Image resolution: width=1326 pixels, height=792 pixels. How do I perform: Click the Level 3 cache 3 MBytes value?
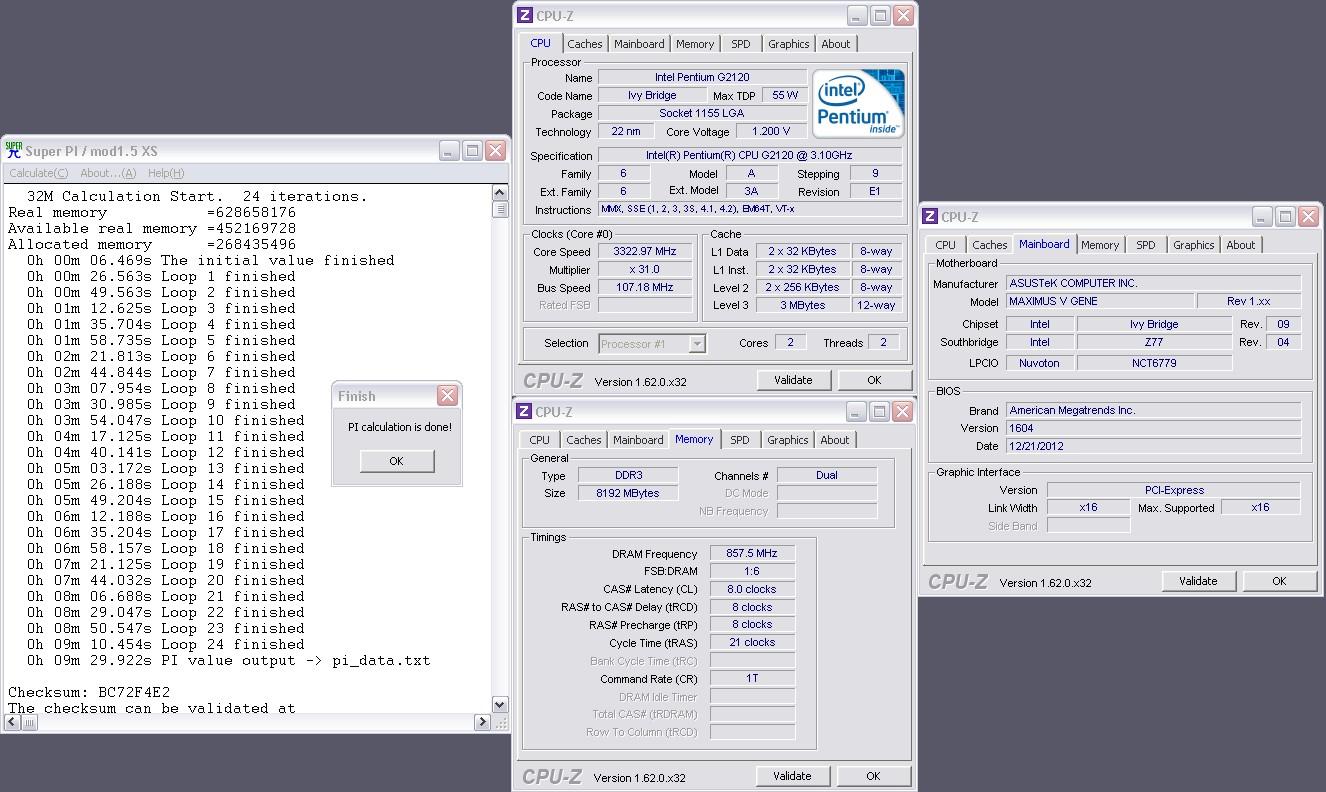[802, 306]
